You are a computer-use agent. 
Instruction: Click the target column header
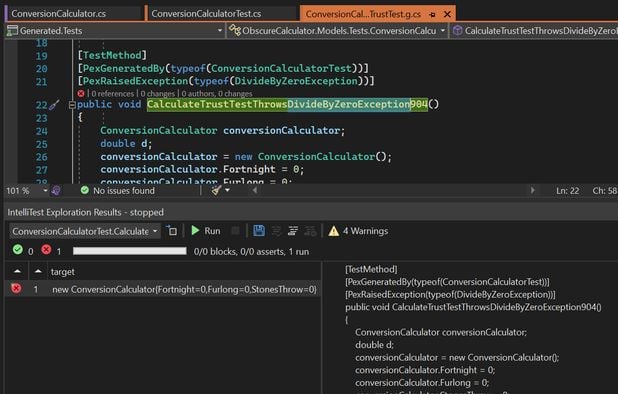[x=63, y=272]
